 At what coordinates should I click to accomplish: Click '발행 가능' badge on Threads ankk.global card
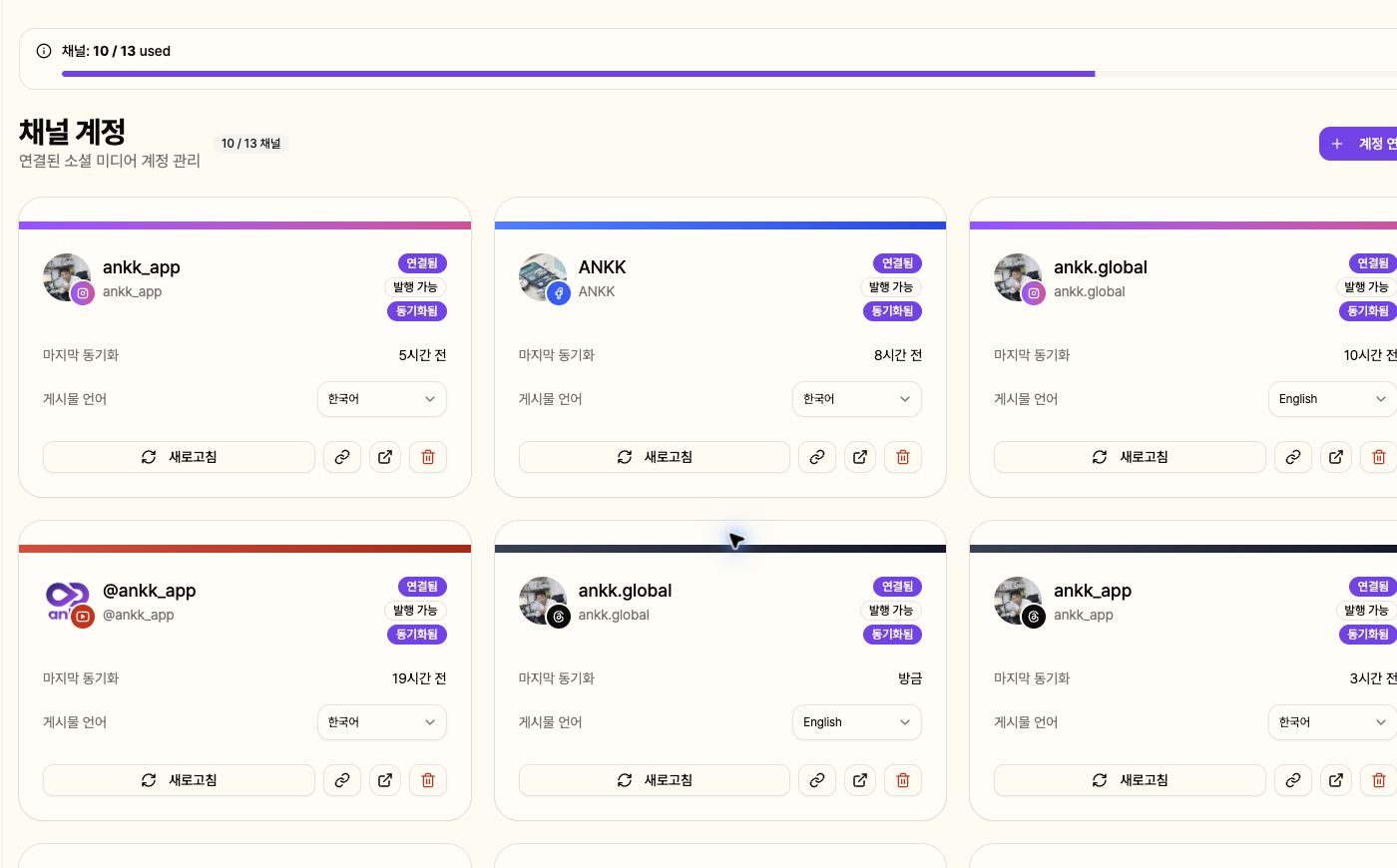(x=891, y=611)
